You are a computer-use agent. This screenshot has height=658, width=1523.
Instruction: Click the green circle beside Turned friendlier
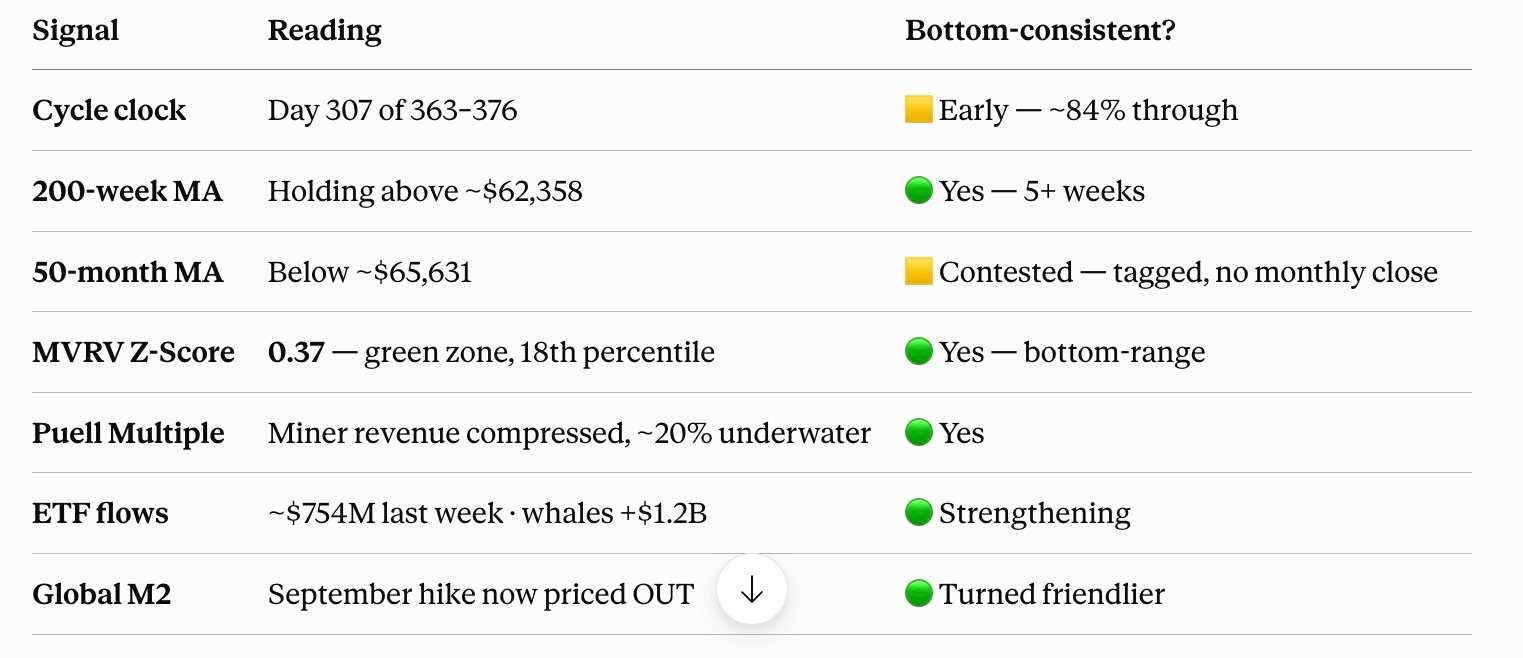coord(918,594)
